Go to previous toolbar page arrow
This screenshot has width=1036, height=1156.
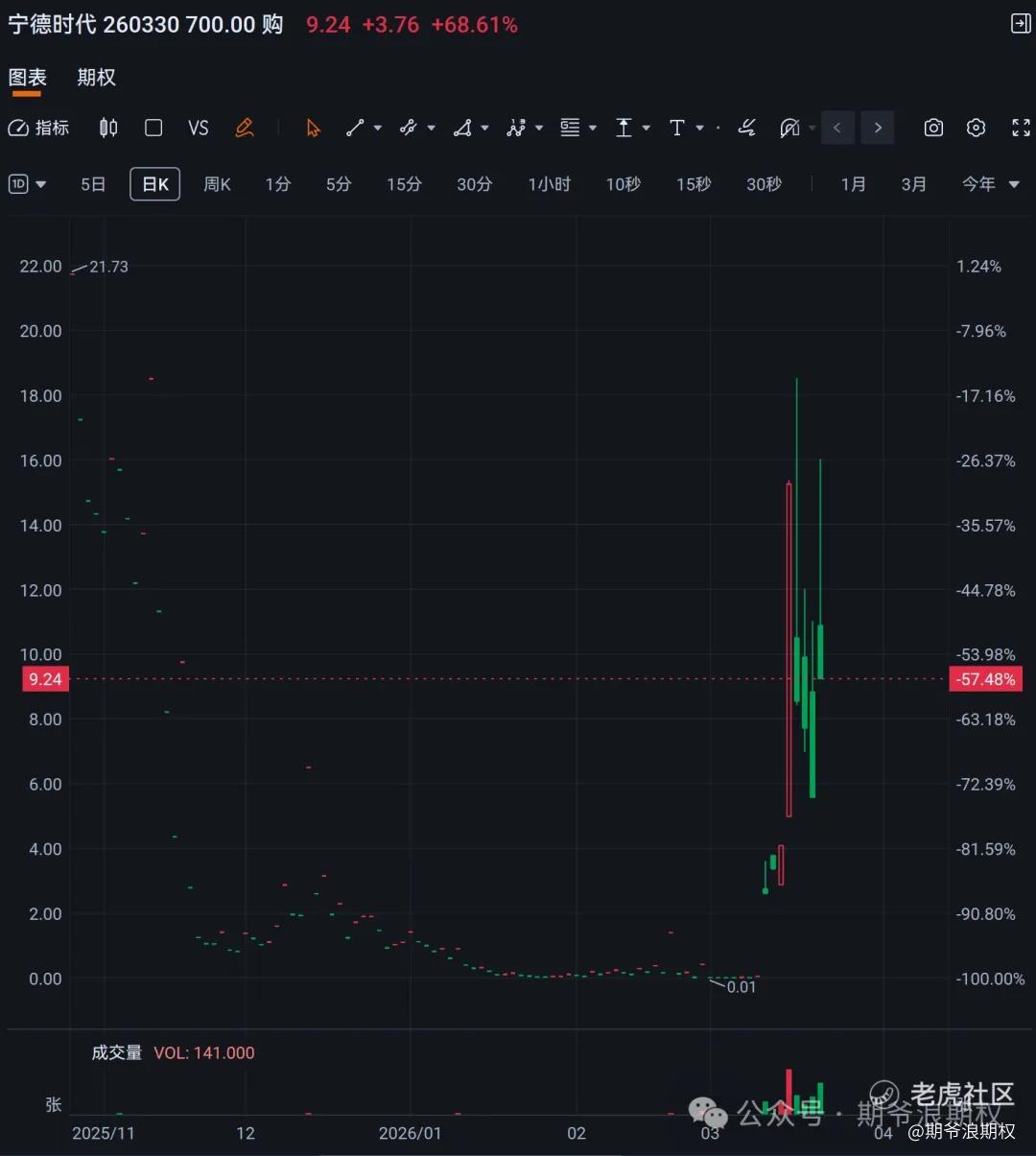coord(836,128)
